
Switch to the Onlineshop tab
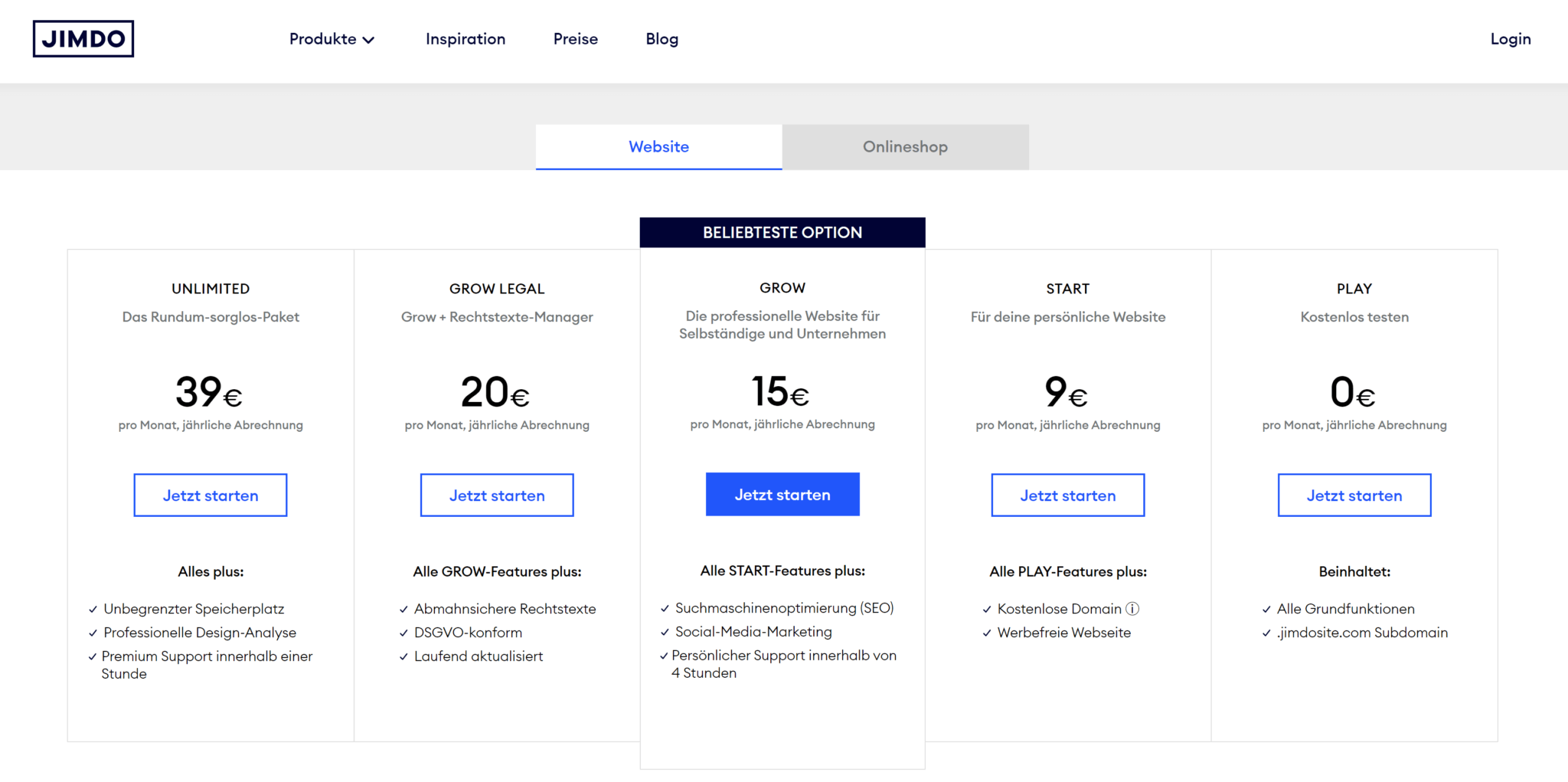905,147
